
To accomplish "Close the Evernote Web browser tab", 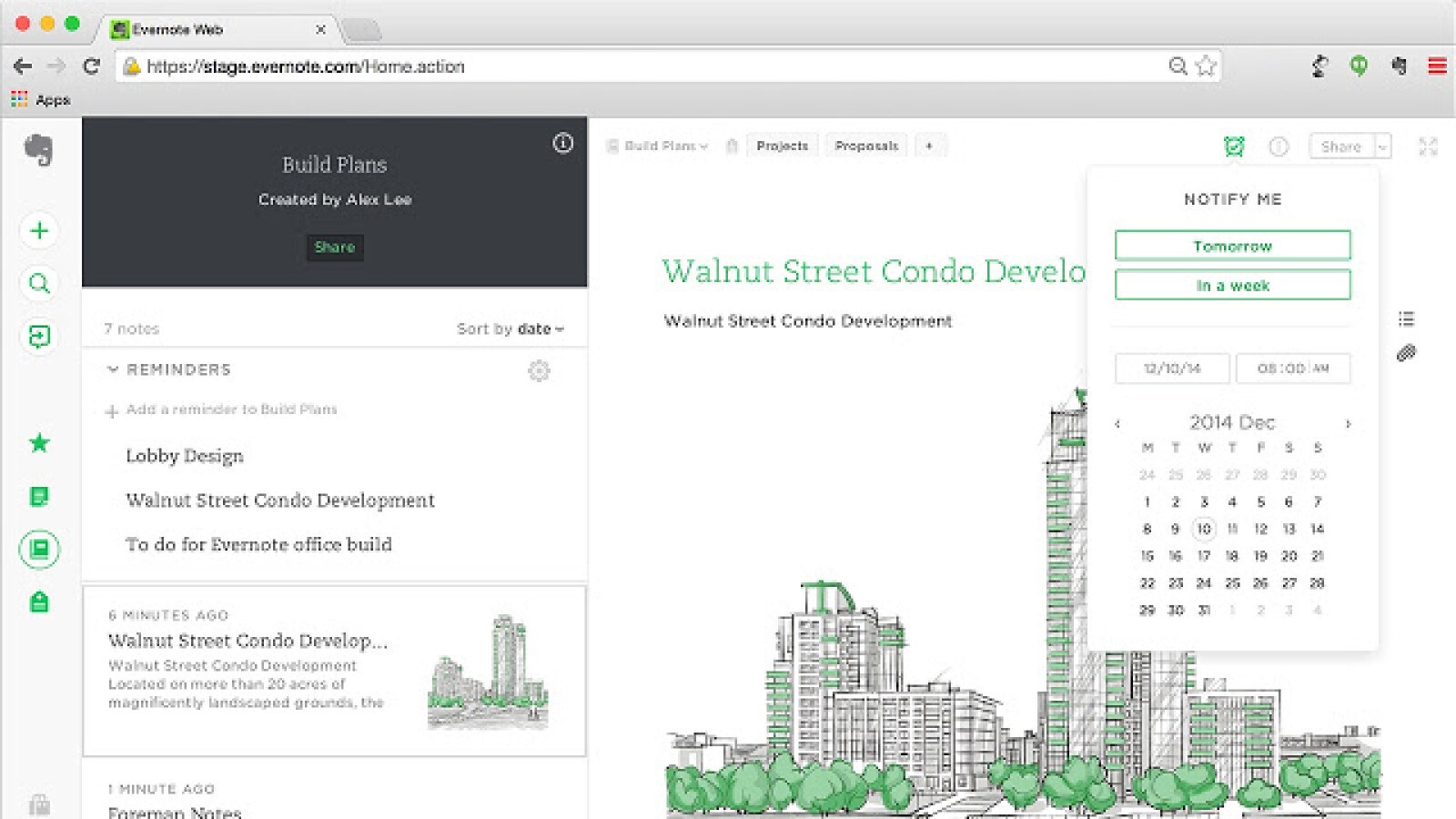I will [x=320, y=29].
